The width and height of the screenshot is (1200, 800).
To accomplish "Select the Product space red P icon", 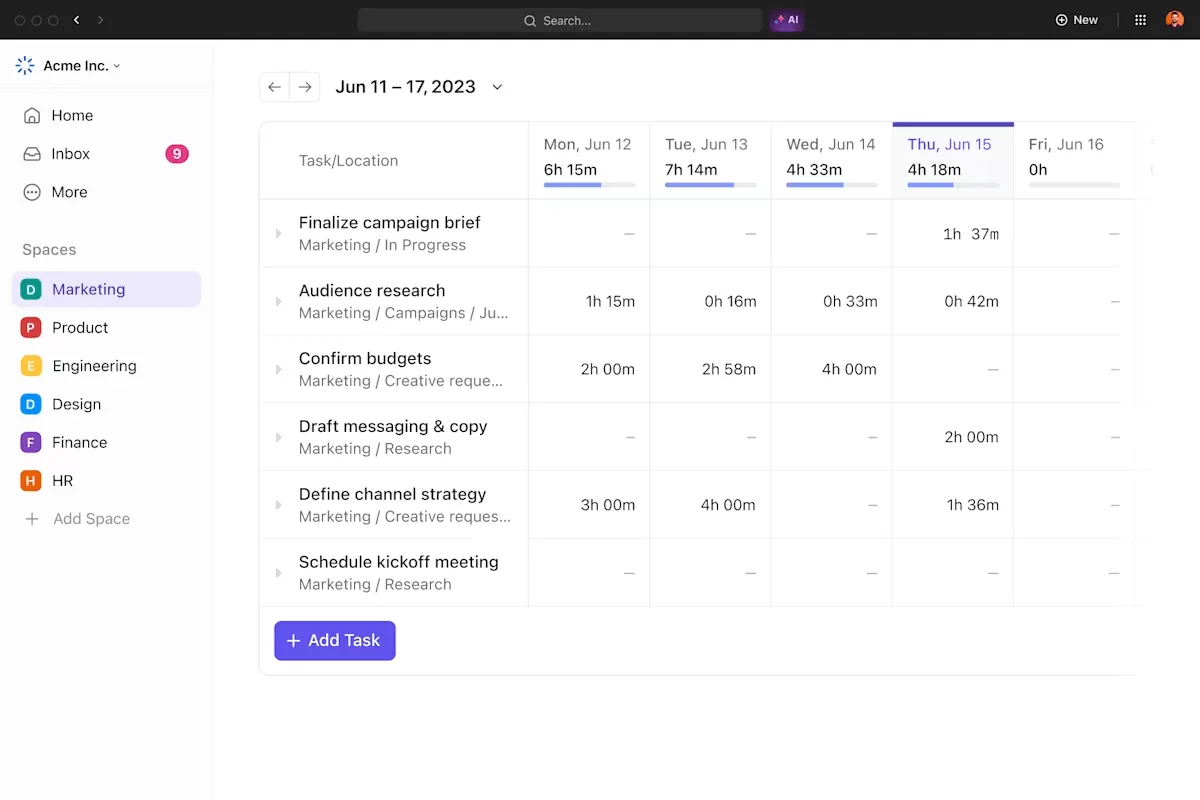I will click(x=31, y=328).
